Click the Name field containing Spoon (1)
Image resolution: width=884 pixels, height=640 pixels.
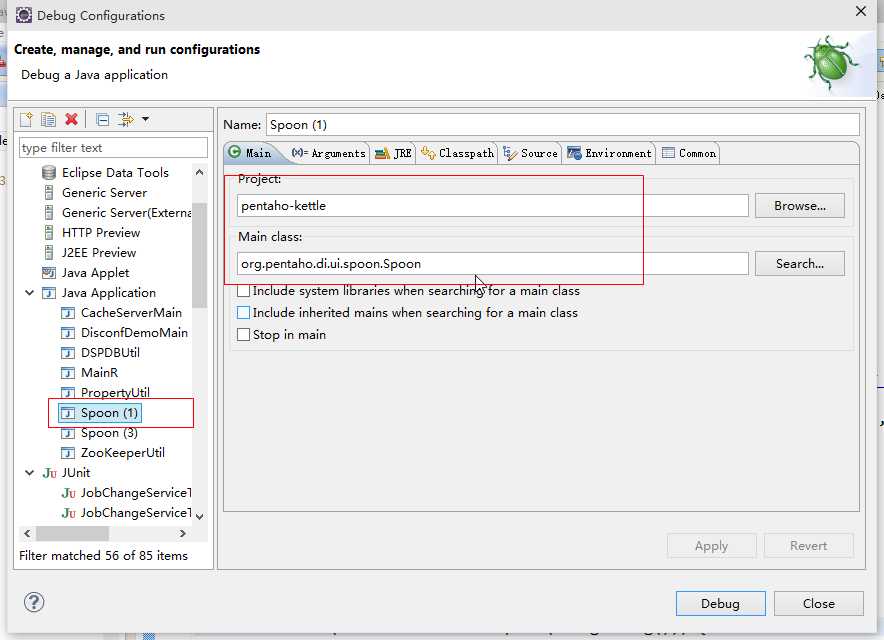pyautogui.click(x=563, y=125)
